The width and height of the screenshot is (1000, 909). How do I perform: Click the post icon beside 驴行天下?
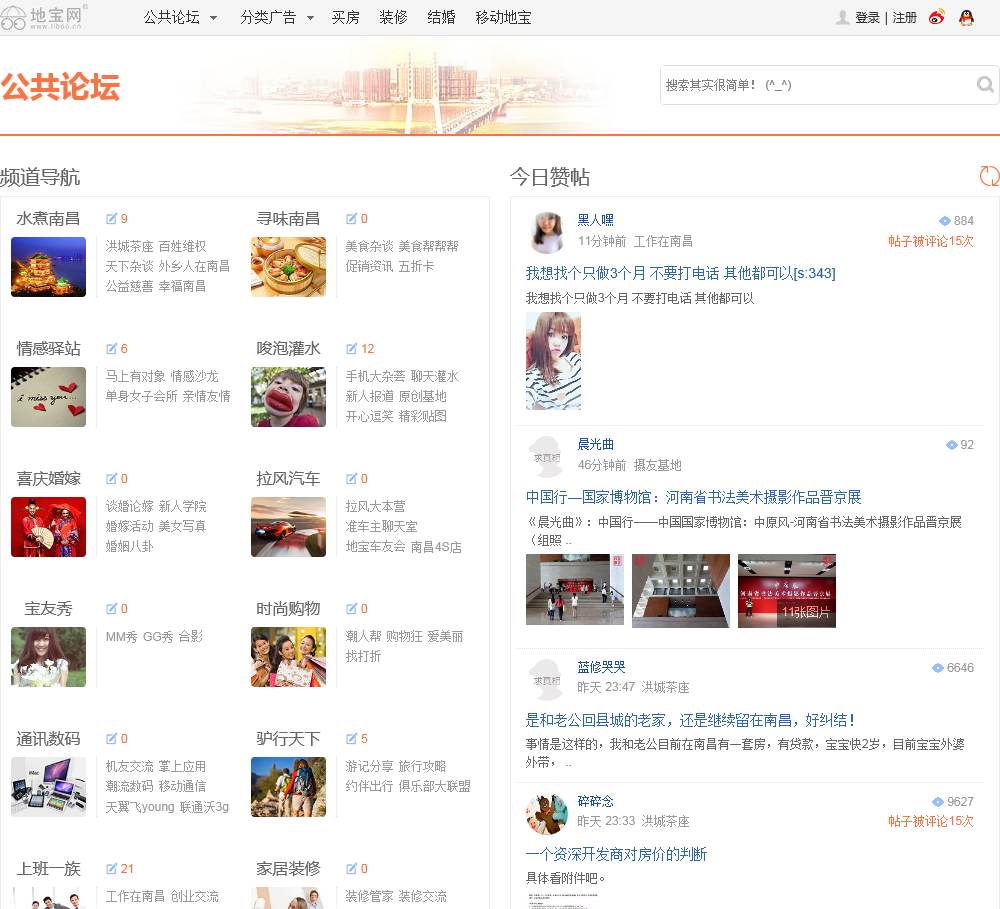tap(351, 739)
